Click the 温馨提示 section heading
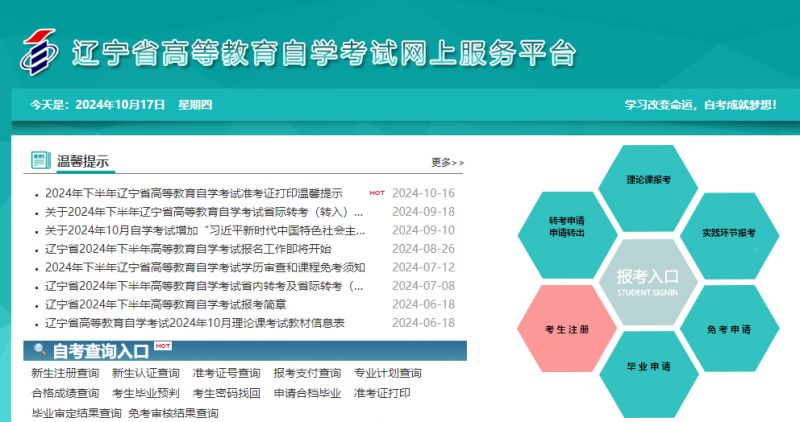 (x=83, y=162)
